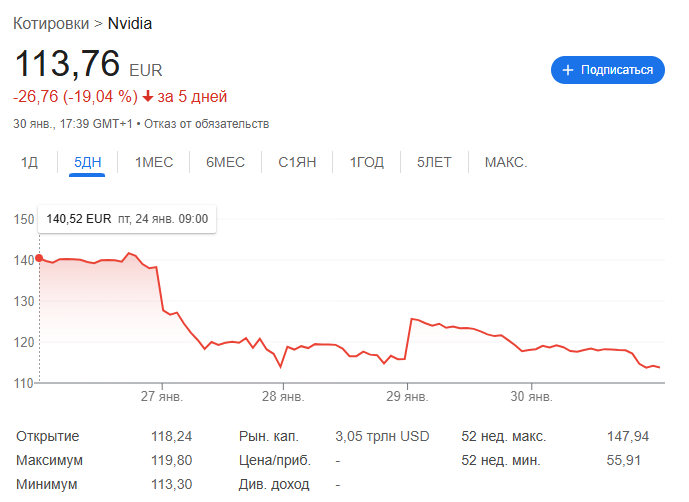Select the 5ДН time range tab
The image size is (689, 502).
pyautogui.click(x=87, y=162)
